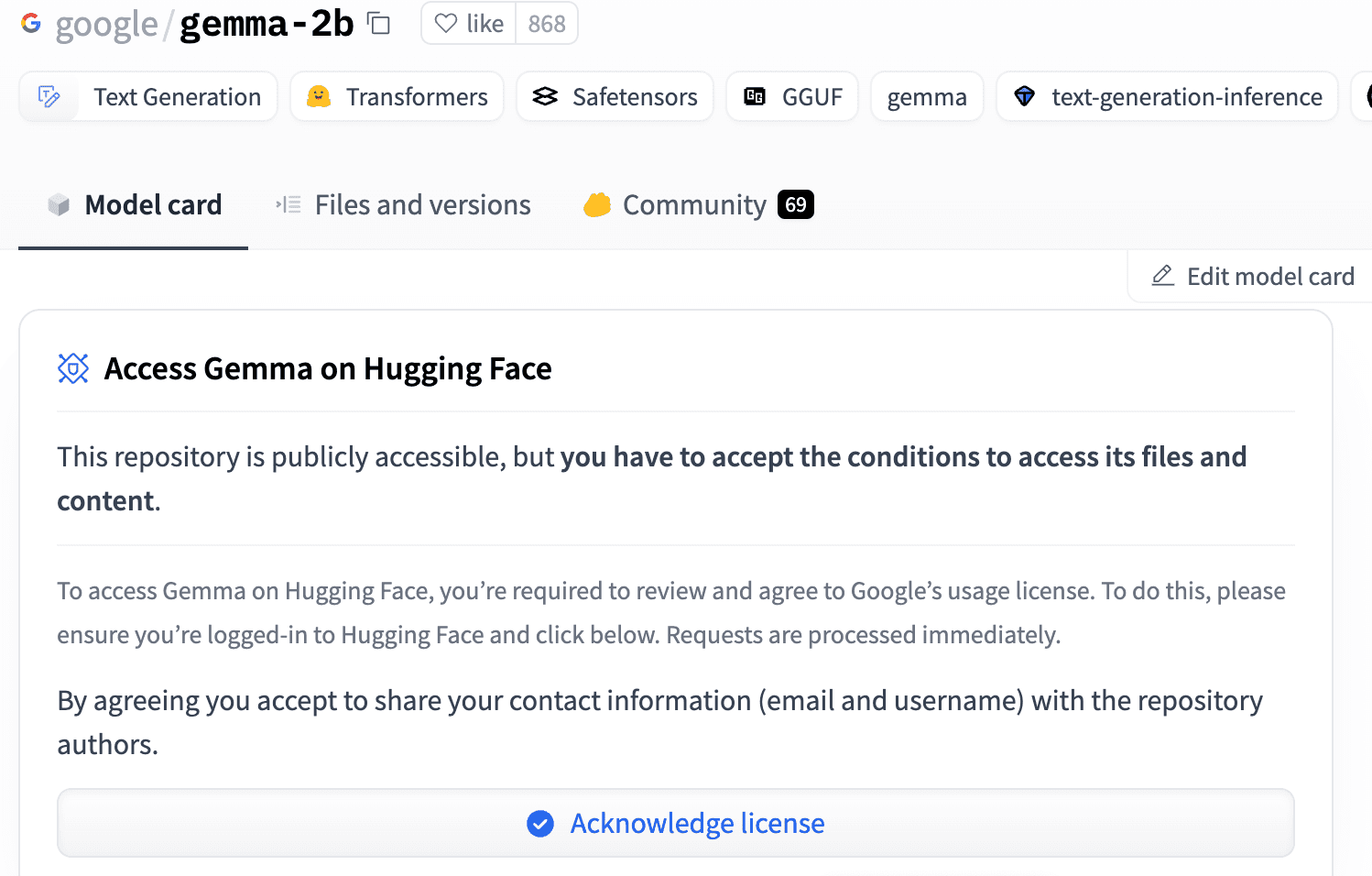Viewport: 1372px width, 876px height.
Task: Switch to the Model card tab
Action: click(x=134, y=205)
